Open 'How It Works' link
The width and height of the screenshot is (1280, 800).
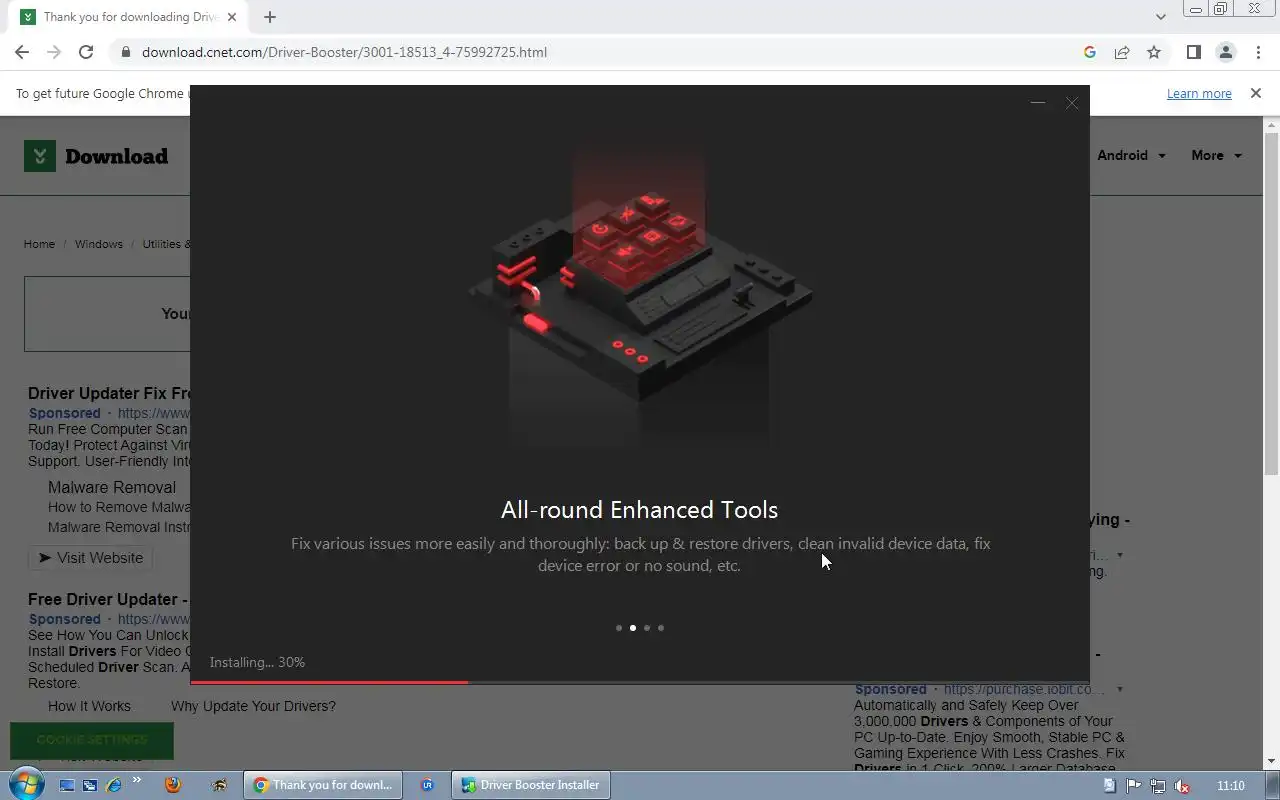pos(89,706)
